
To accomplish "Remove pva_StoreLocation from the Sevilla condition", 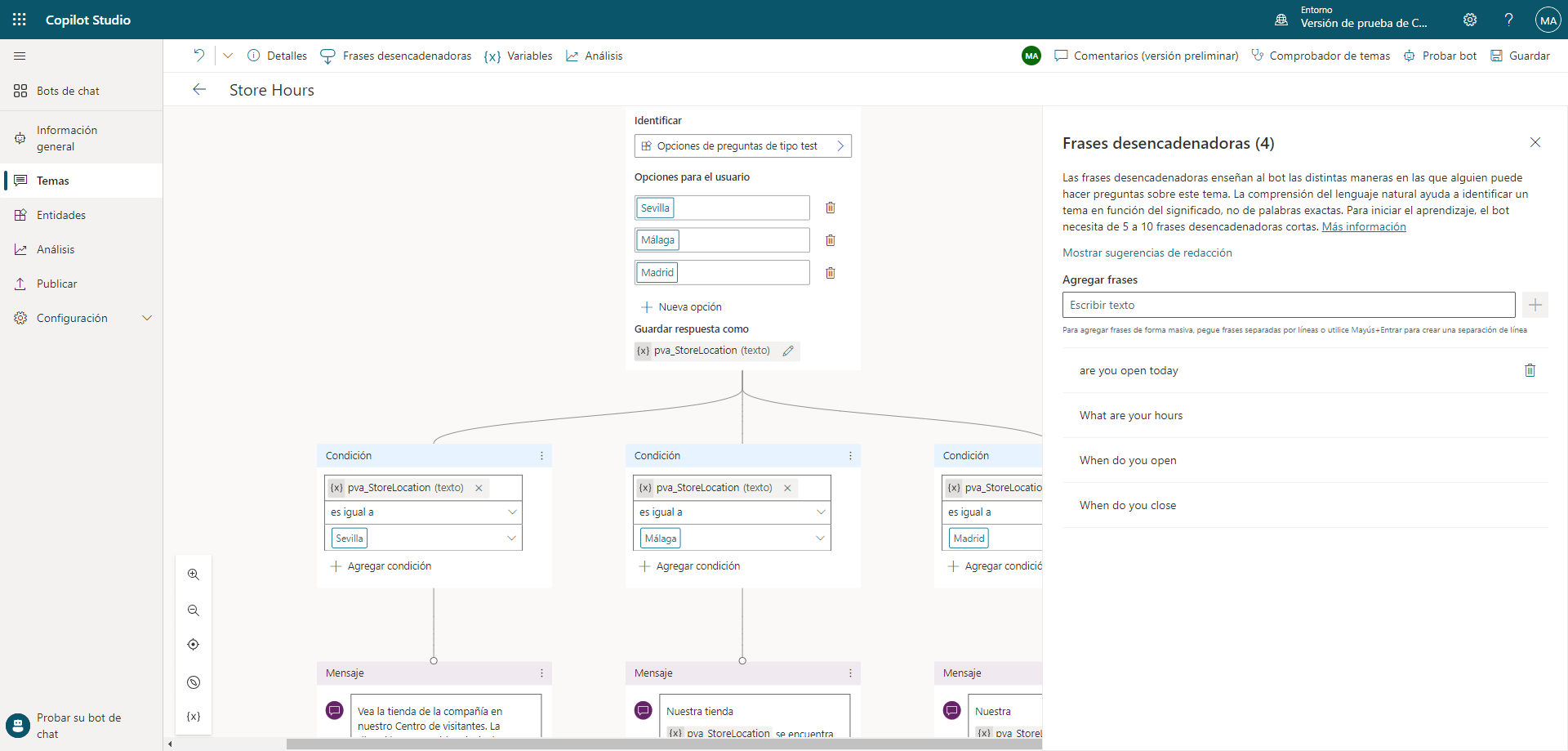I will [x=479, y=488].
